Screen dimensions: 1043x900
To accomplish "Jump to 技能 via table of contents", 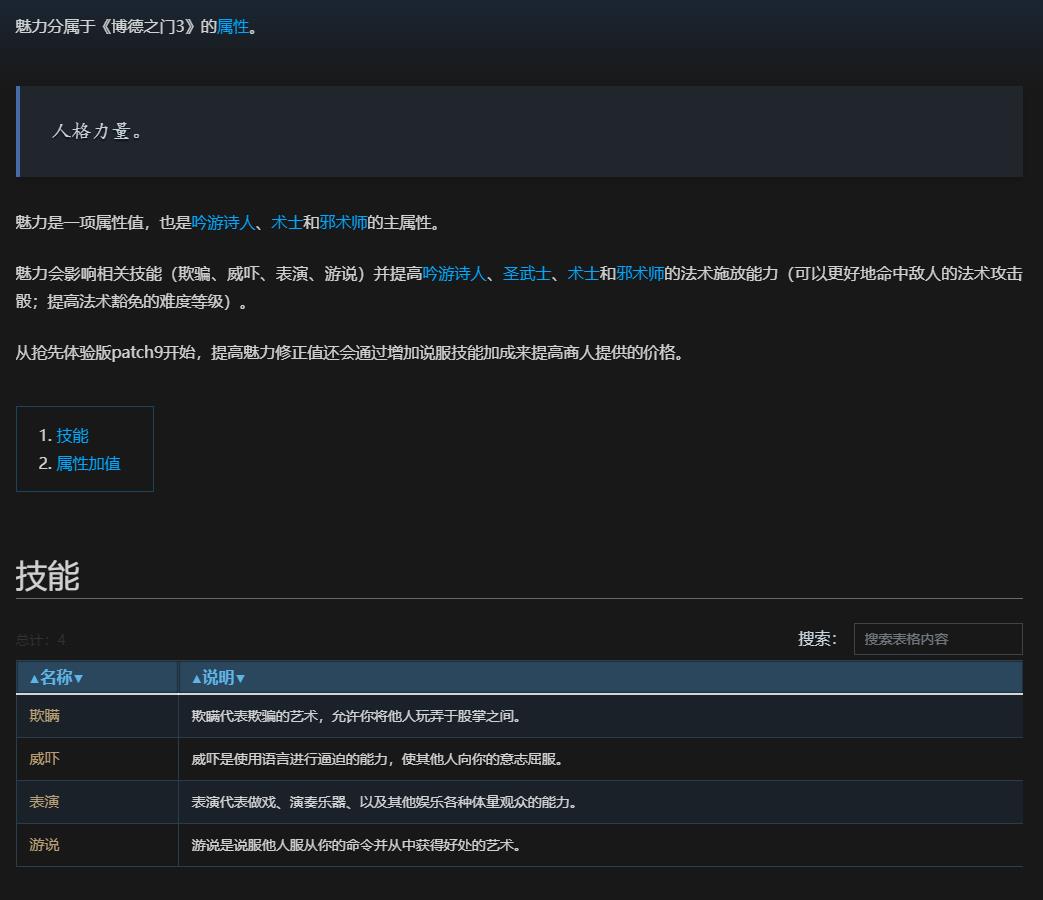I will point(72,435).
